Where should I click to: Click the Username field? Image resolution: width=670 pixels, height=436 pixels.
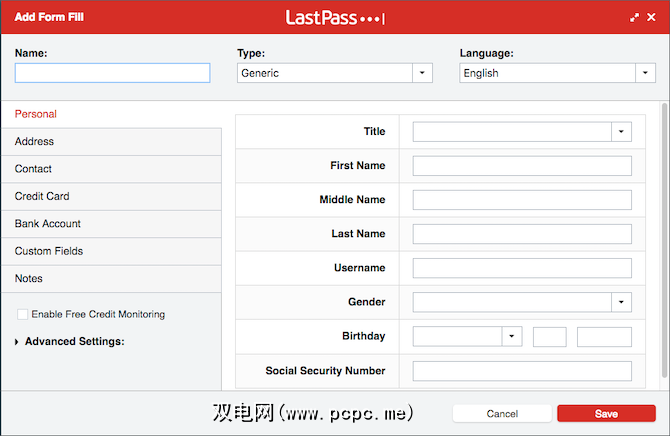[x=522, y=268]
